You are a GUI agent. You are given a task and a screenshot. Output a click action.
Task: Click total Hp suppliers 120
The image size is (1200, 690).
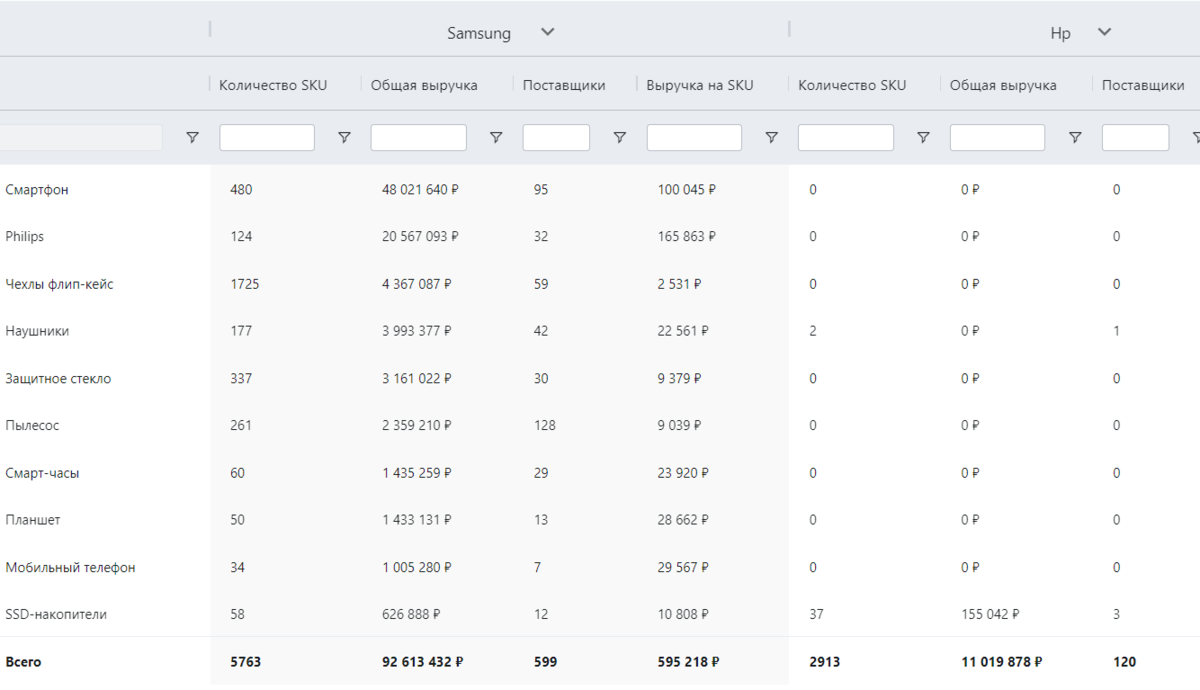pyautogui.click(x=1125, y=661)
